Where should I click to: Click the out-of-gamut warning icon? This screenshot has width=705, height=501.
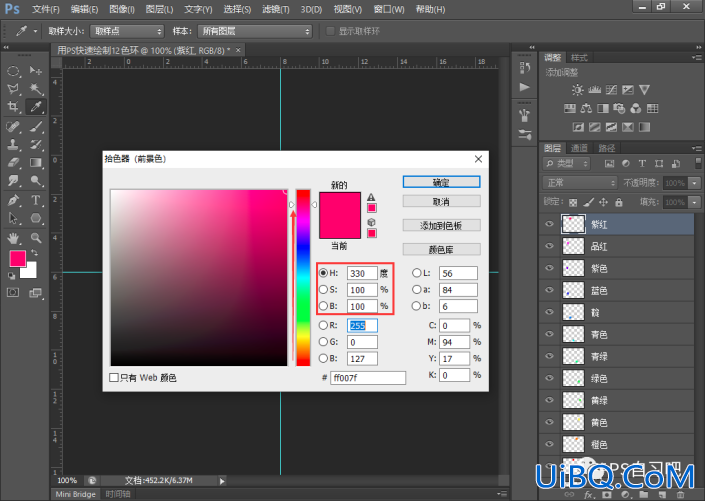coord(371,197)
